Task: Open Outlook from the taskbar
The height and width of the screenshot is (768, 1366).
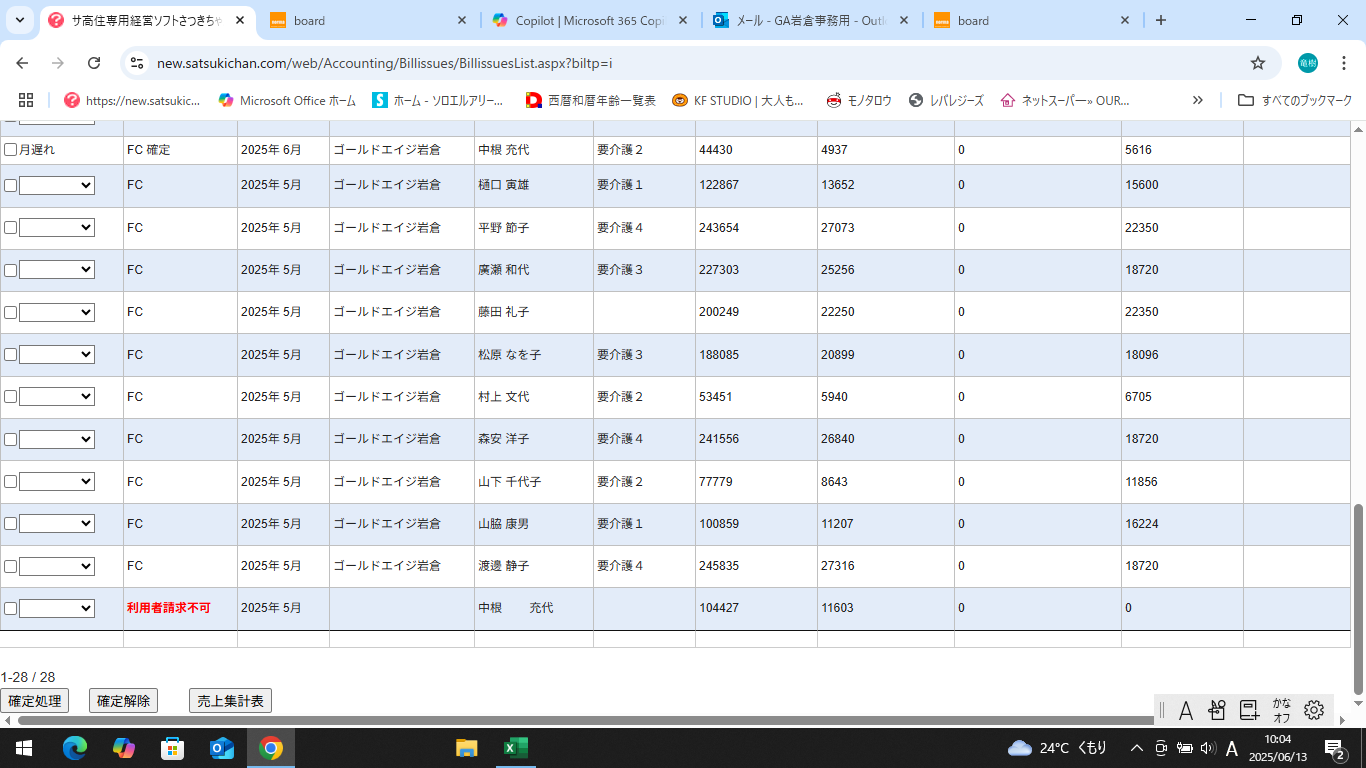Action: tap(221, 748)
